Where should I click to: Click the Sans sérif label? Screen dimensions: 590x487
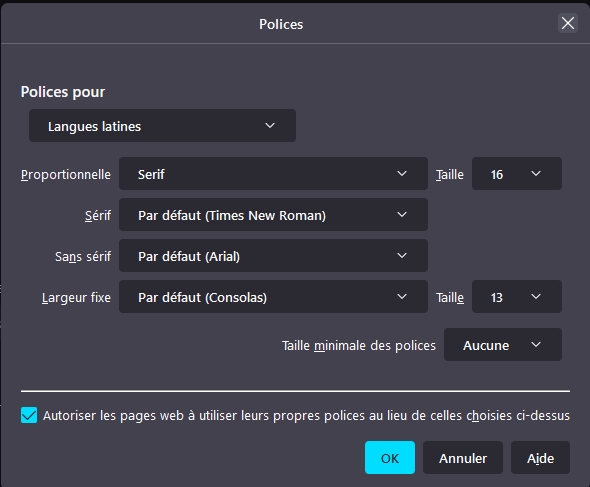(83, 256)
